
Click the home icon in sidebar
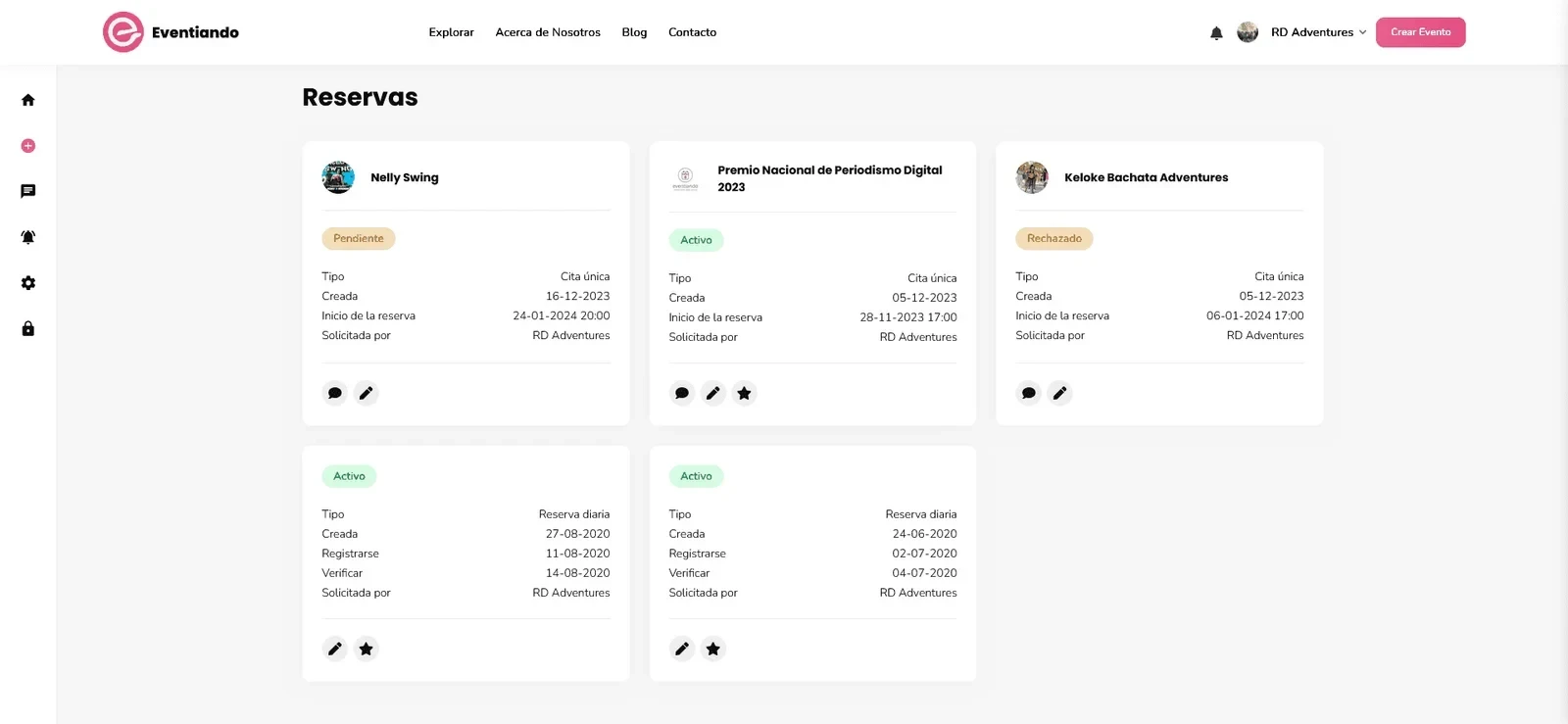click(x=28, y=100)
